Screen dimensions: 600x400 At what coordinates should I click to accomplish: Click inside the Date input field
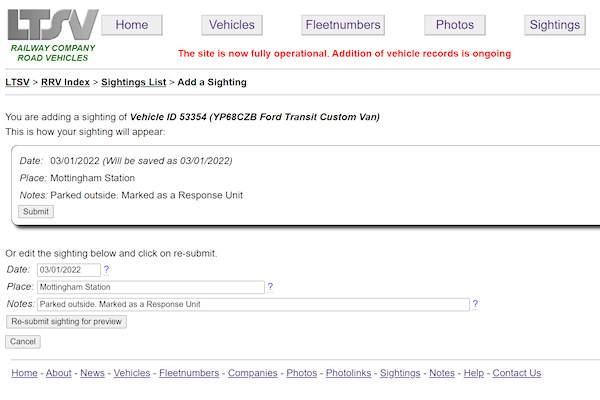(x=69, y=270)
